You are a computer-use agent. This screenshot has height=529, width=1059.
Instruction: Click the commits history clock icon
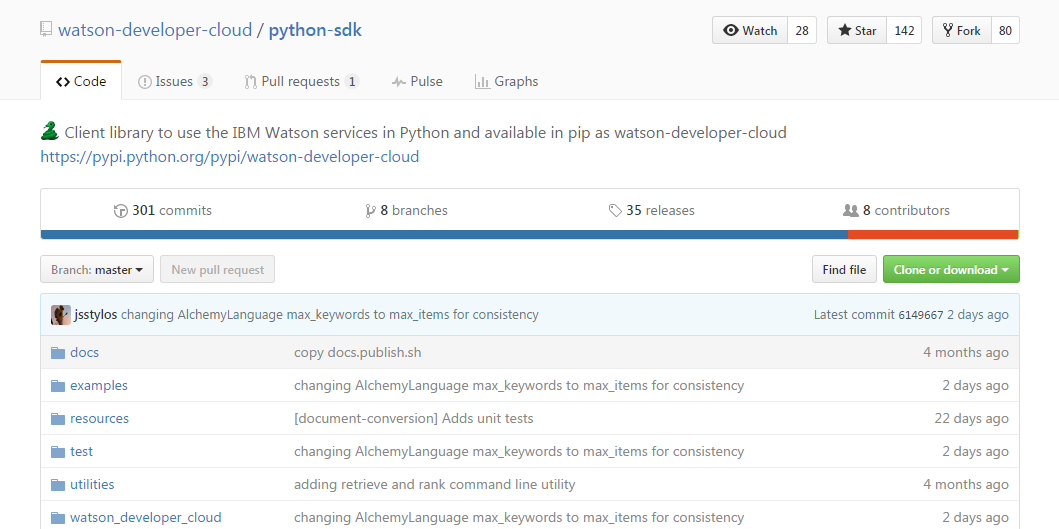click(120, 211)
